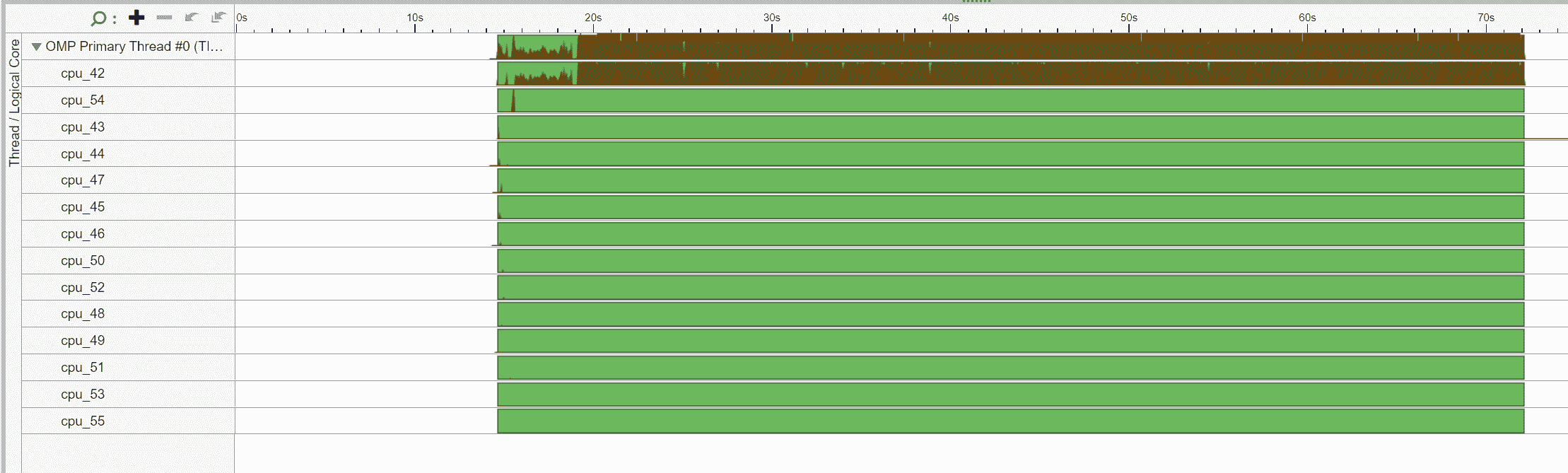
Task: Click the 60s mark on time ruler
Action: [x=1307, y=18]
